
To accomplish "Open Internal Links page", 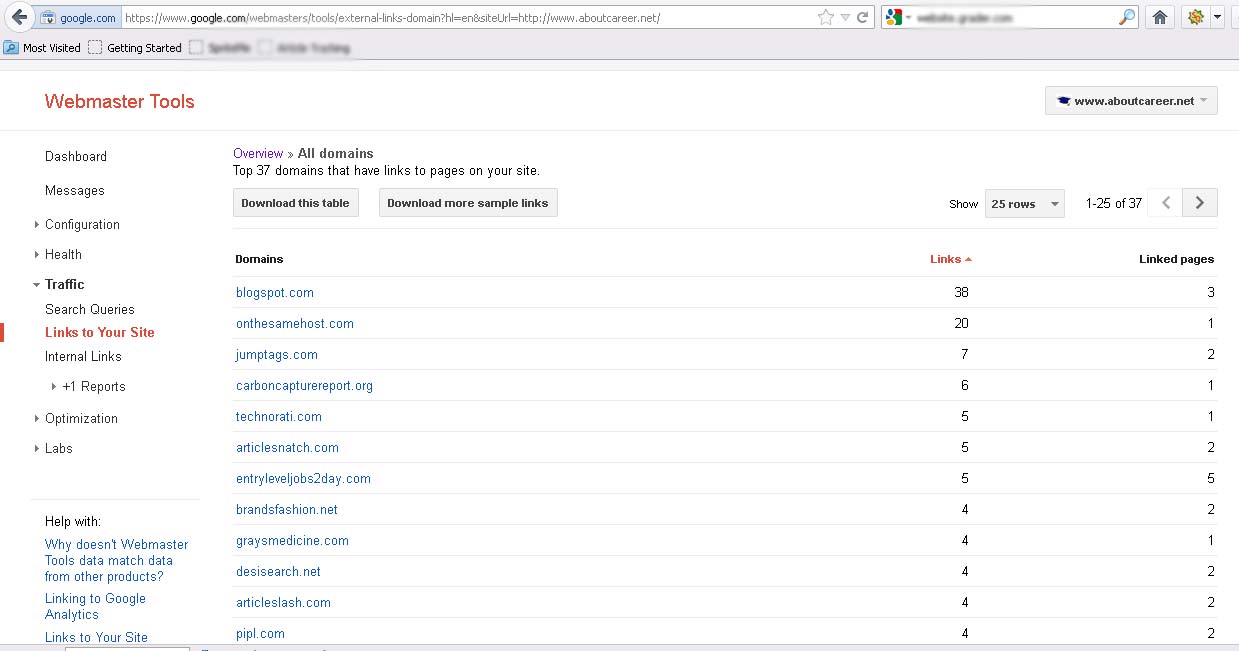I will click(x=83, y=356).
